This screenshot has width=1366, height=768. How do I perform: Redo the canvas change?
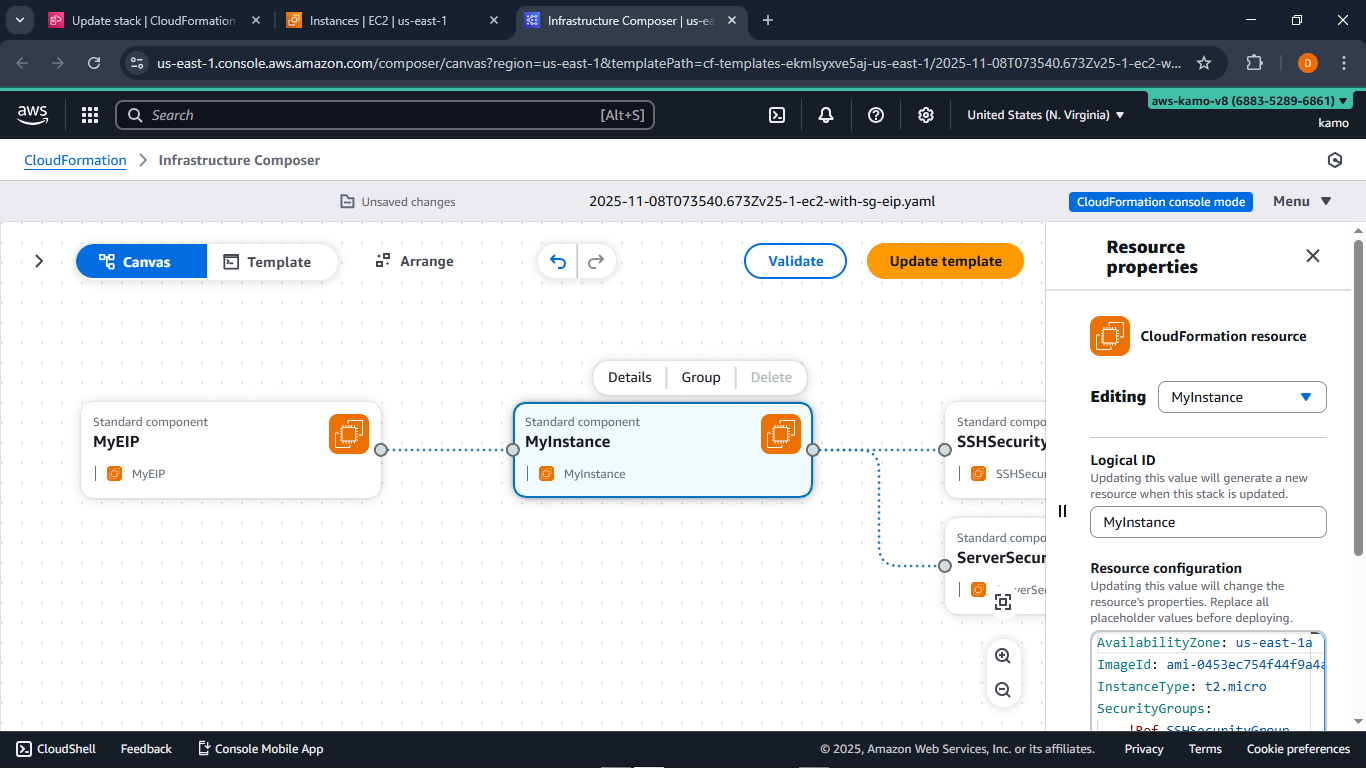595,261
